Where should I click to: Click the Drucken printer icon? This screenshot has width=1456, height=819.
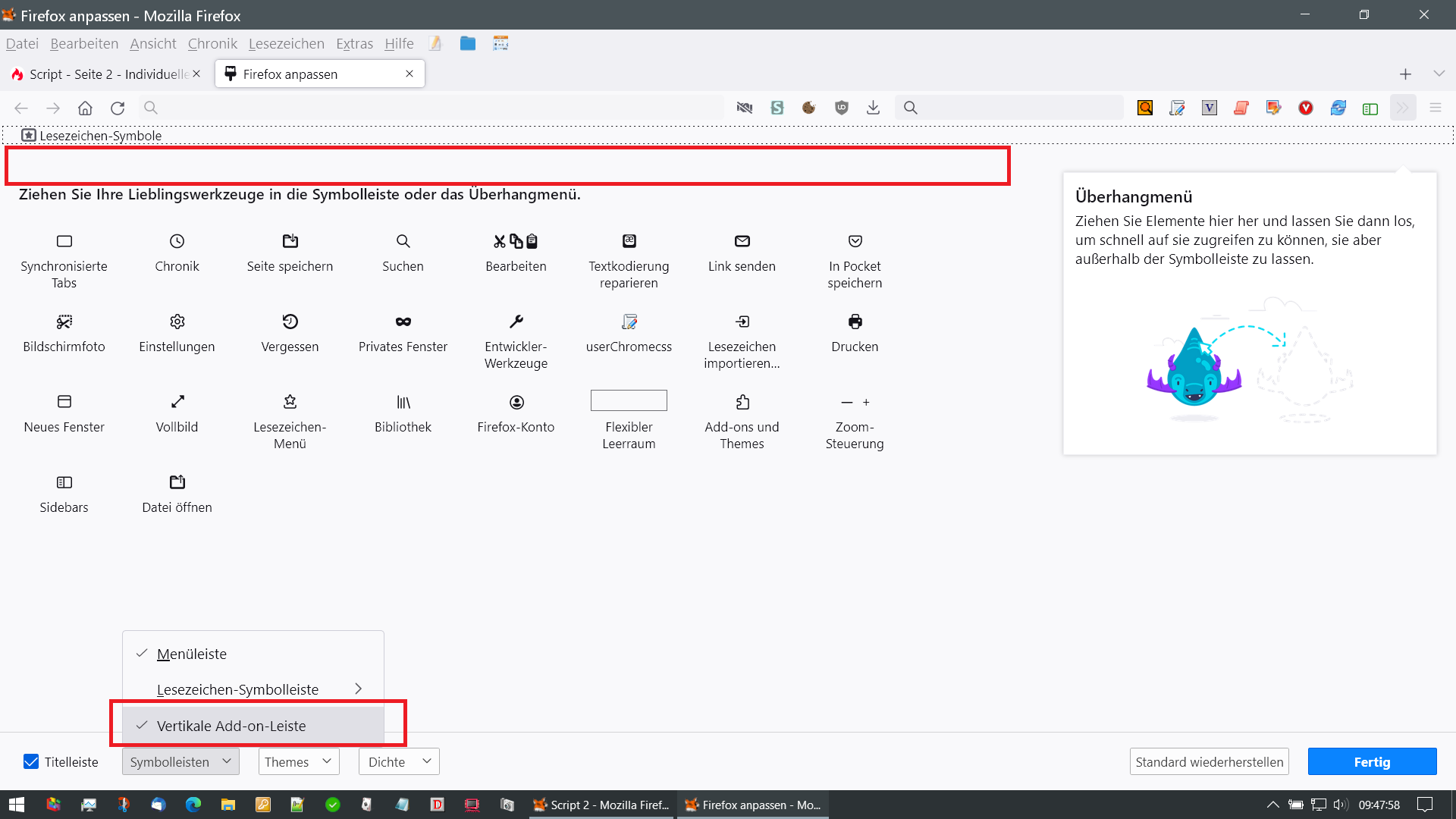pyautogui.click(x=855, y=322)
